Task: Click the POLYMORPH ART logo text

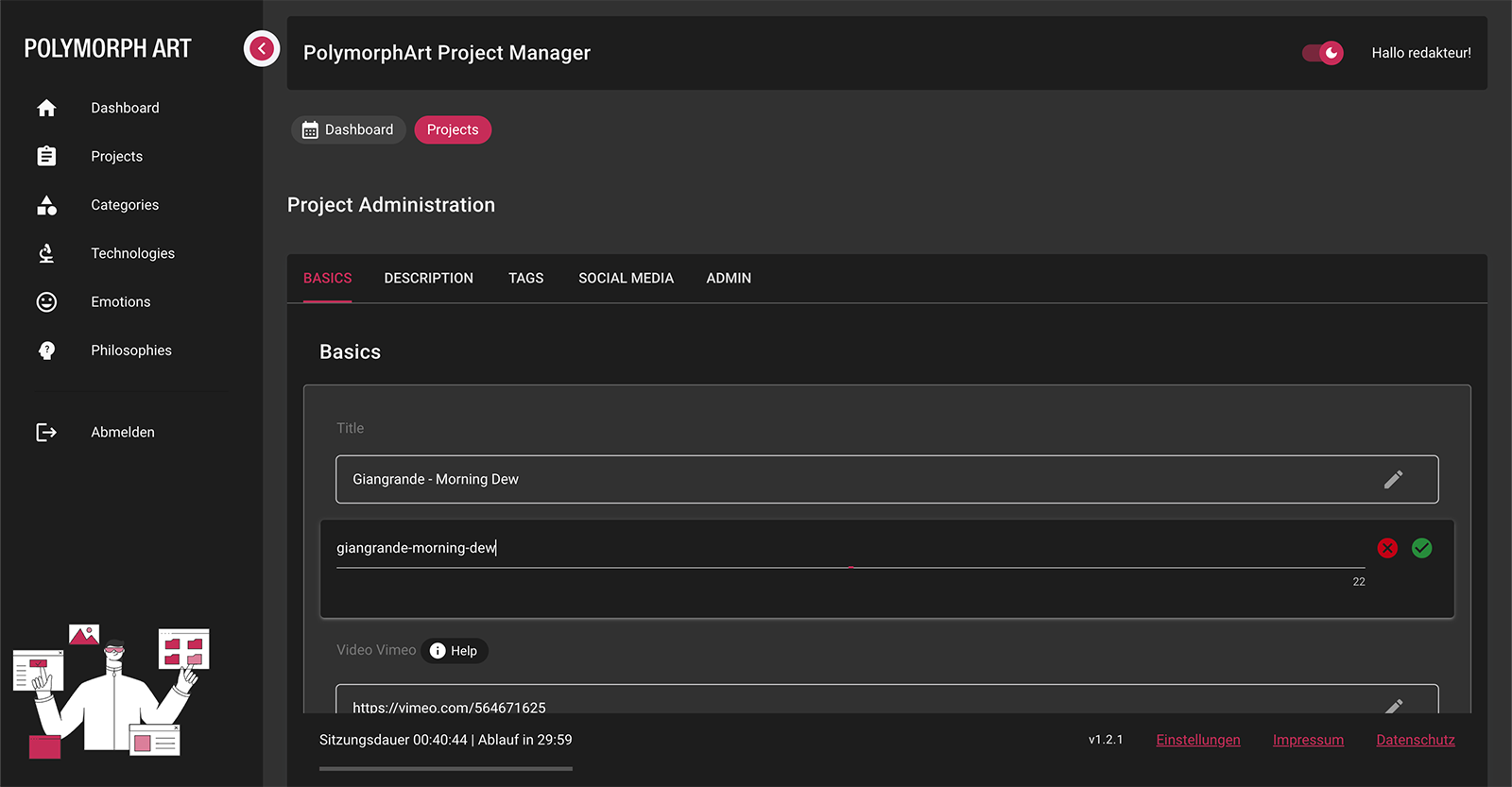Action: (x=108, y=48)
